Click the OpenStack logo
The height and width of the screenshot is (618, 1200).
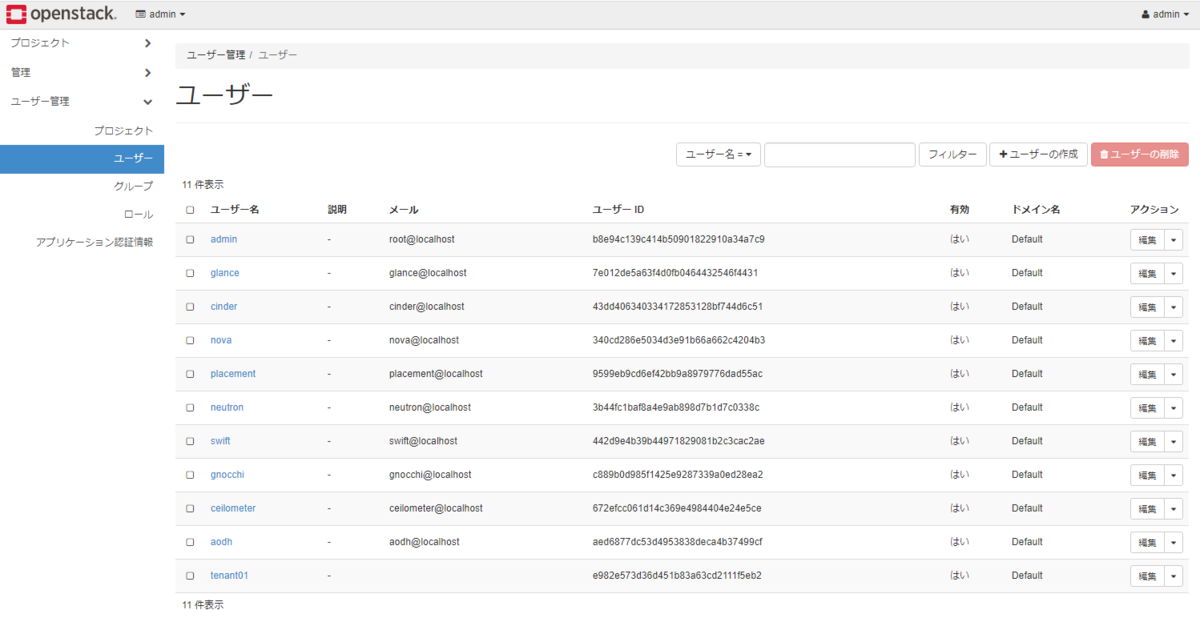pos(61,14)
